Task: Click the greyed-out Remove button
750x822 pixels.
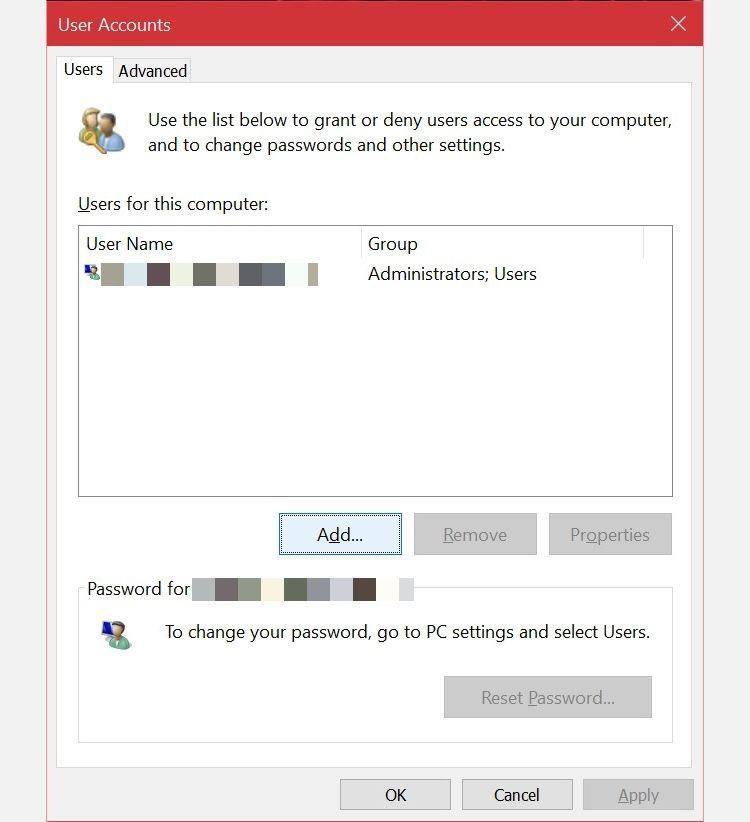Action: click(x=475, y=534)
